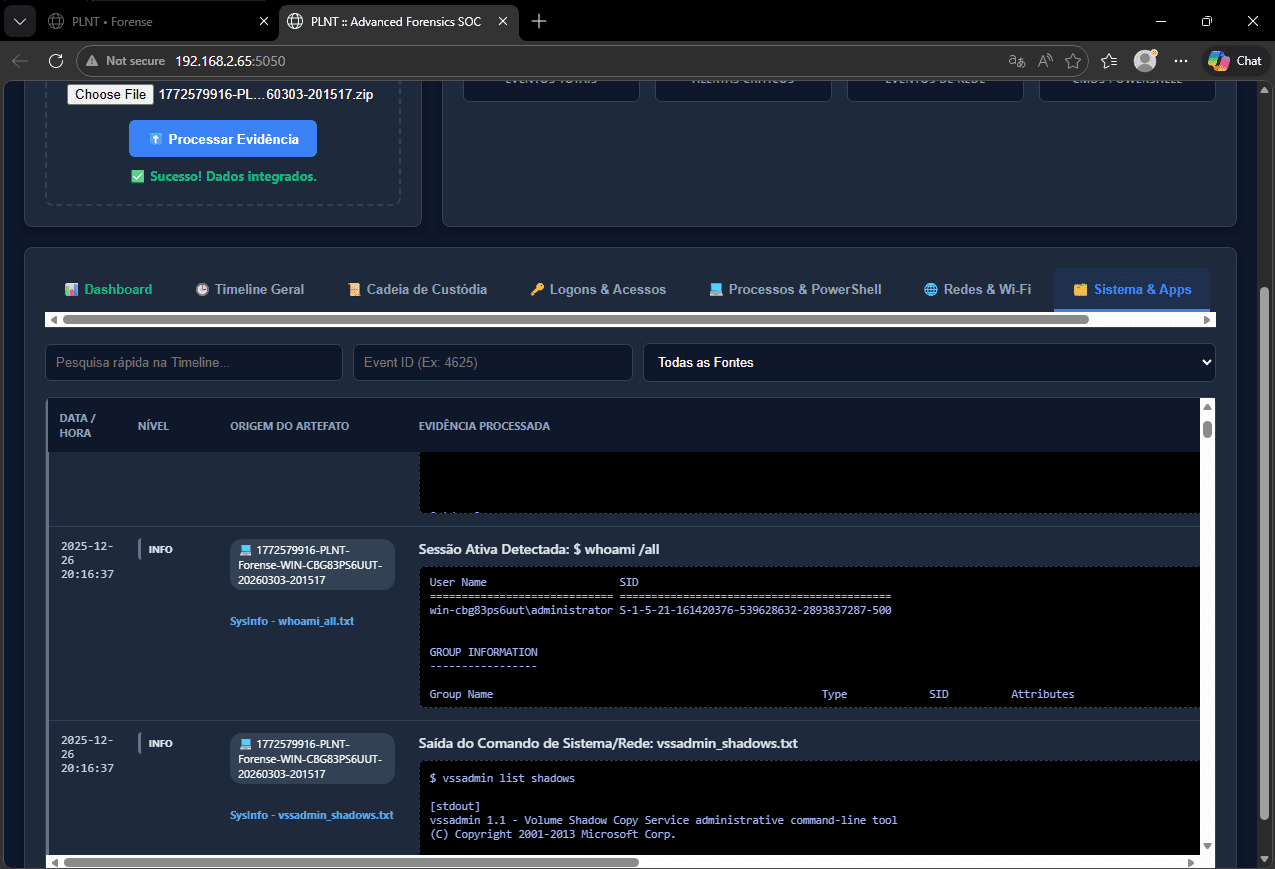The image size is (1275, 869).
Task: Open a new browser tab
Action: pos(539,21)
